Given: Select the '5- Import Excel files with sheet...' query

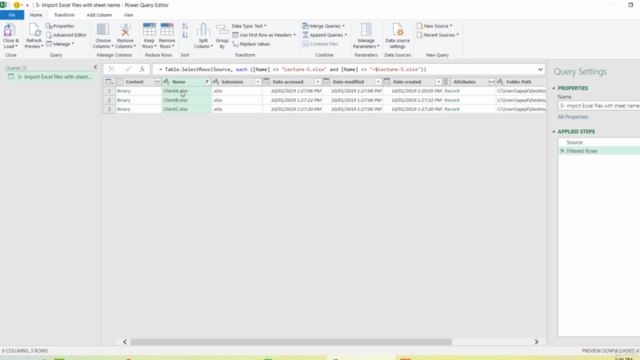Looking at the screenshot, I should click(x=50, y=77).
